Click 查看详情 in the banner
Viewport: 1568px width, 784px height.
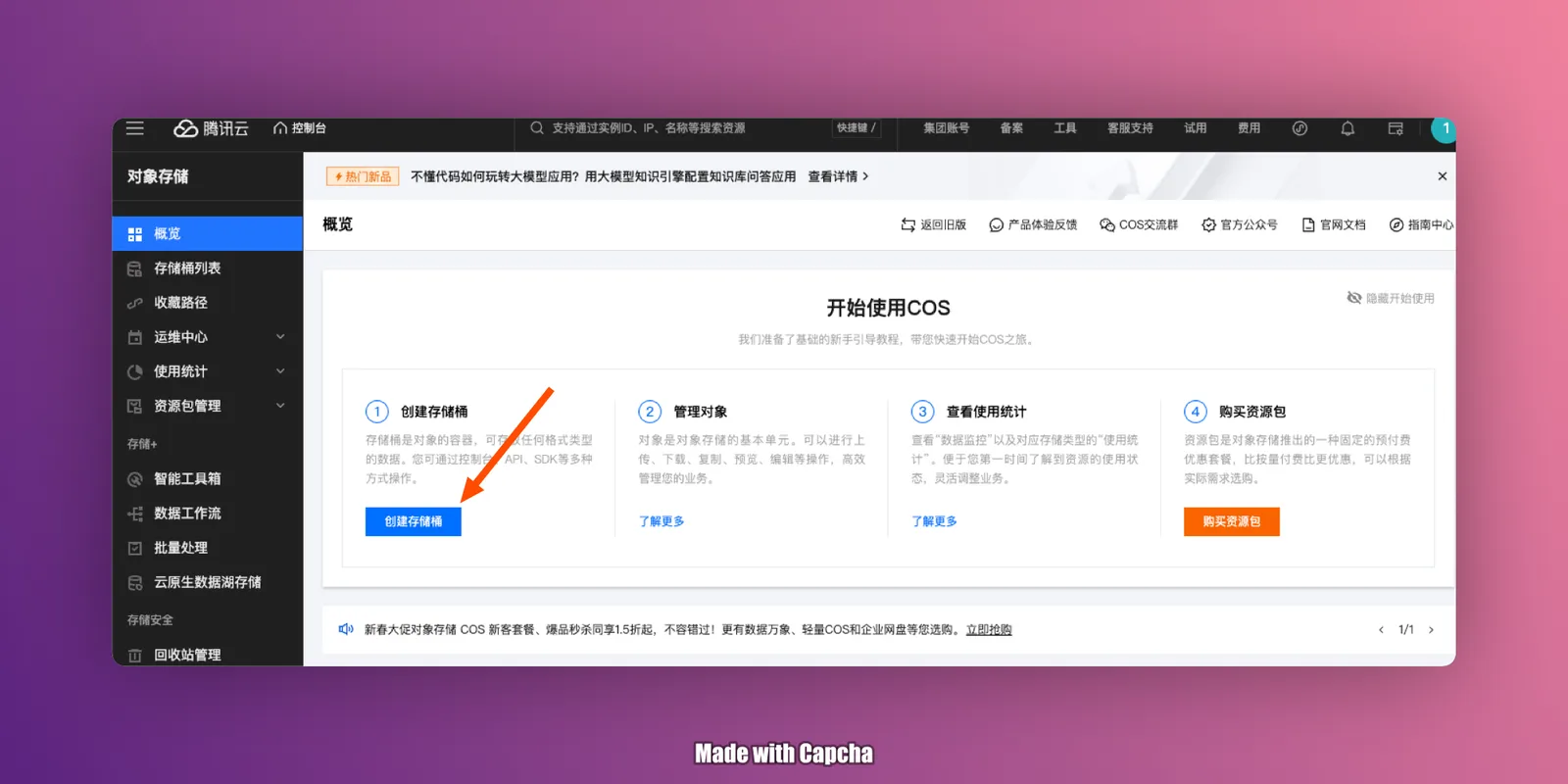pos(838,176)
